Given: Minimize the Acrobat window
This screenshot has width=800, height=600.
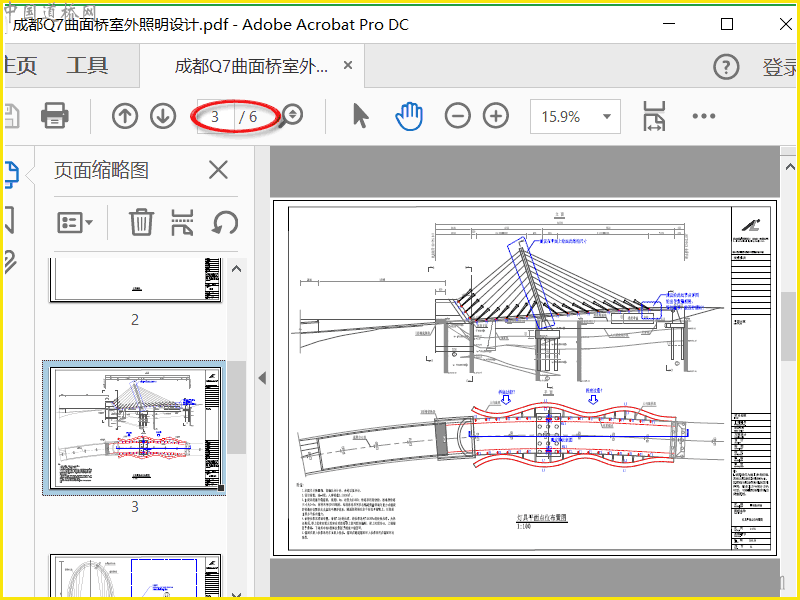Looking at the screenshot, I should click(x=669, y=24).
